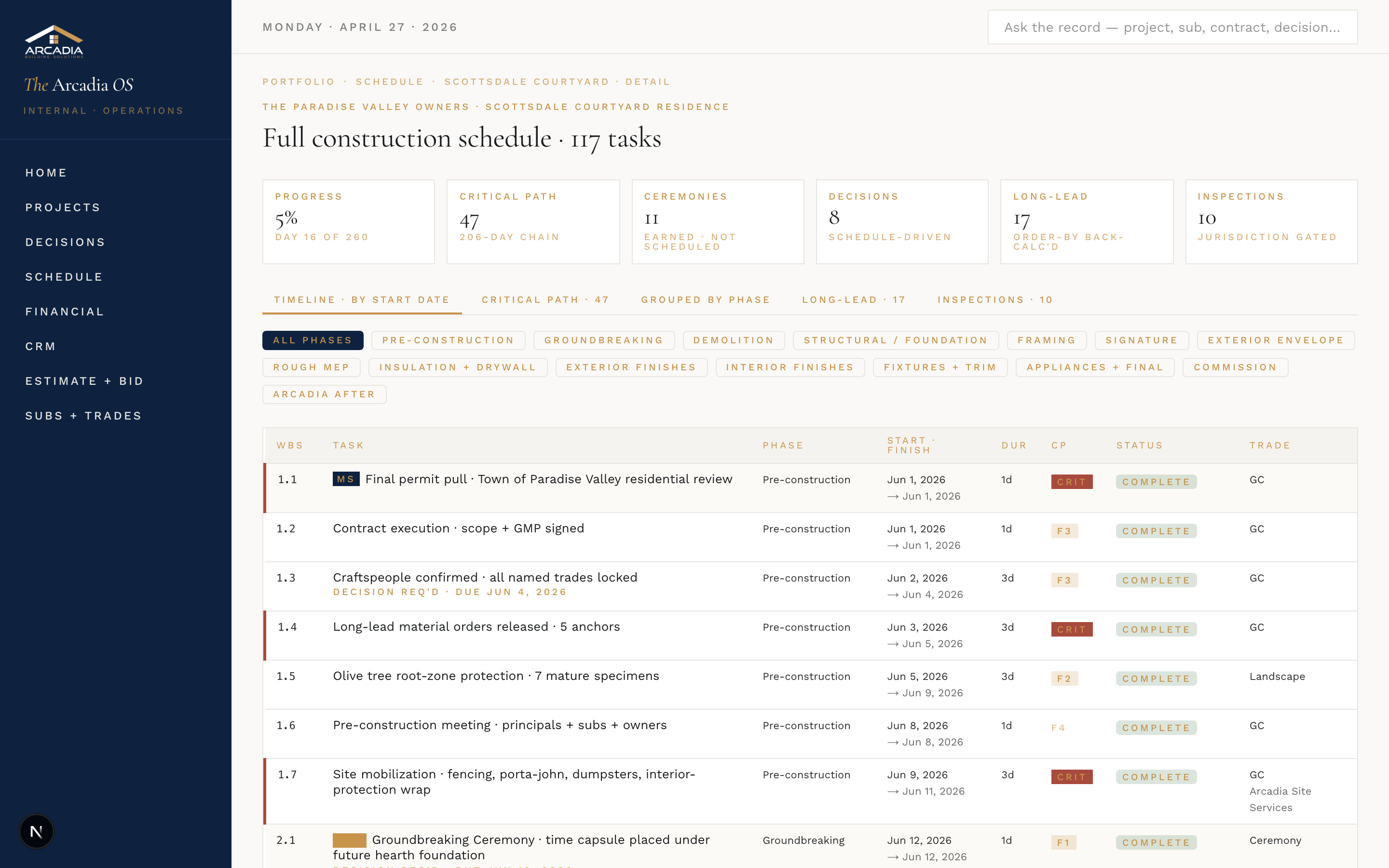Filter by Exterior Envelope phase

pyautogui.click(x=1275, y=340)
